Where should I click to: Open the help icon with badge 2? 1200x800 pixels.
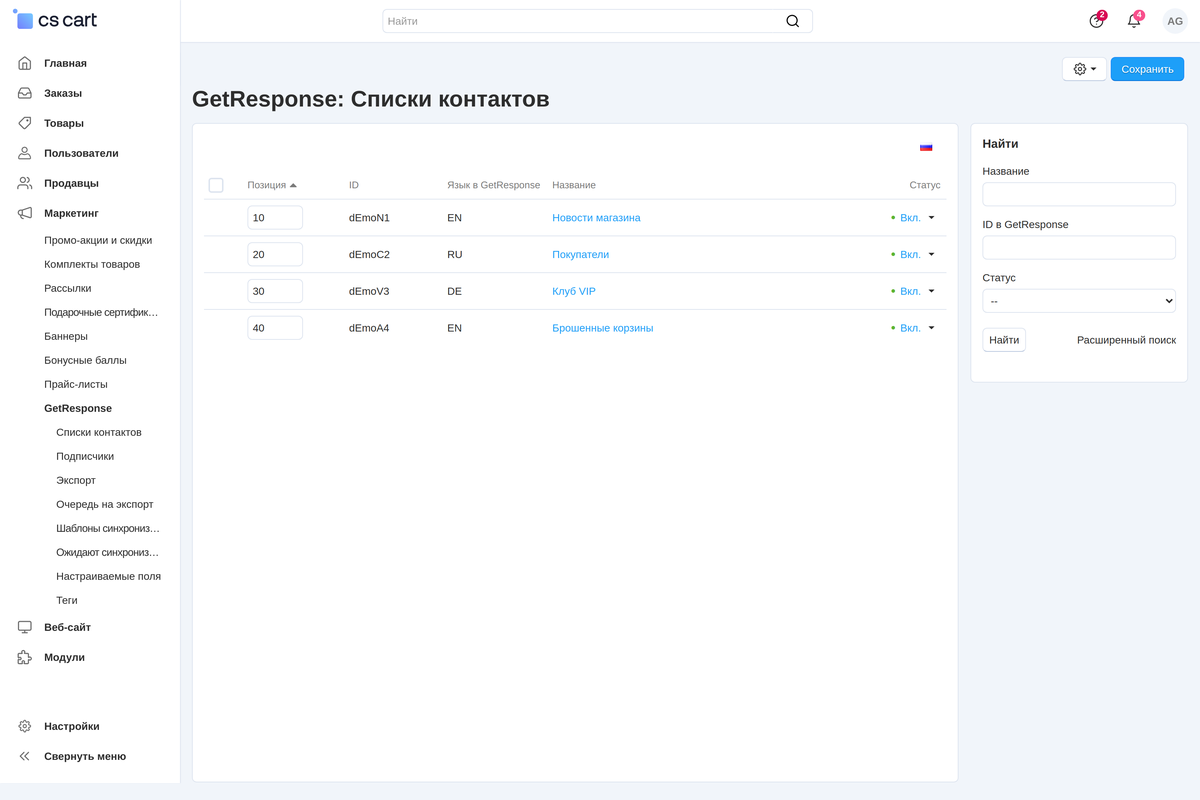pyautogui.click(x=1097, y=21)
